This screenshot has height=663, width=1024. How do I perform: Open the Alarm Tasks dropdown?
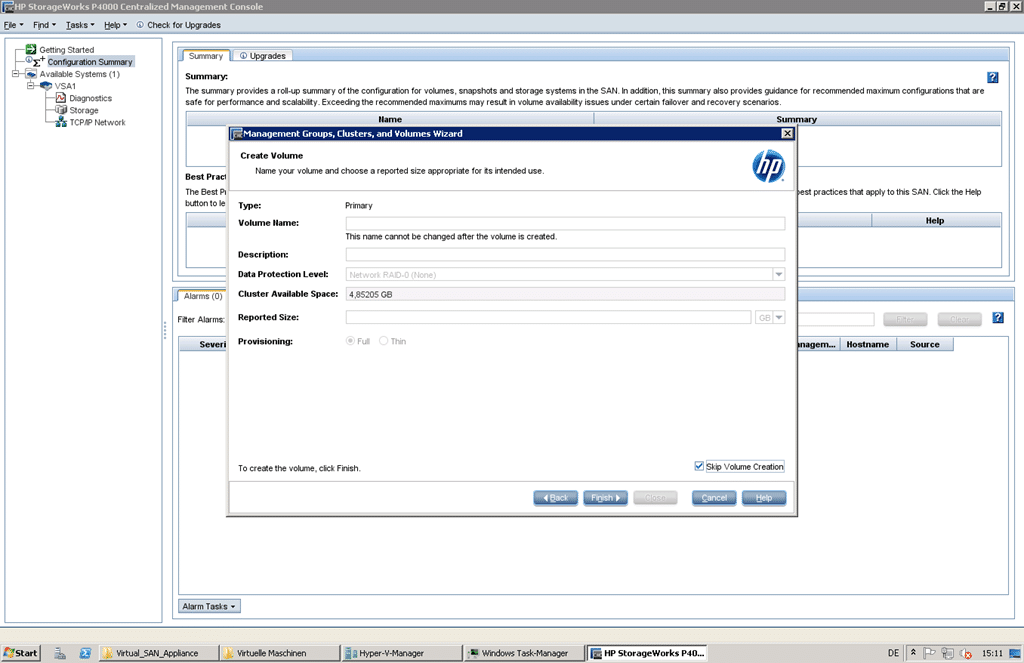tap(209, 606)
